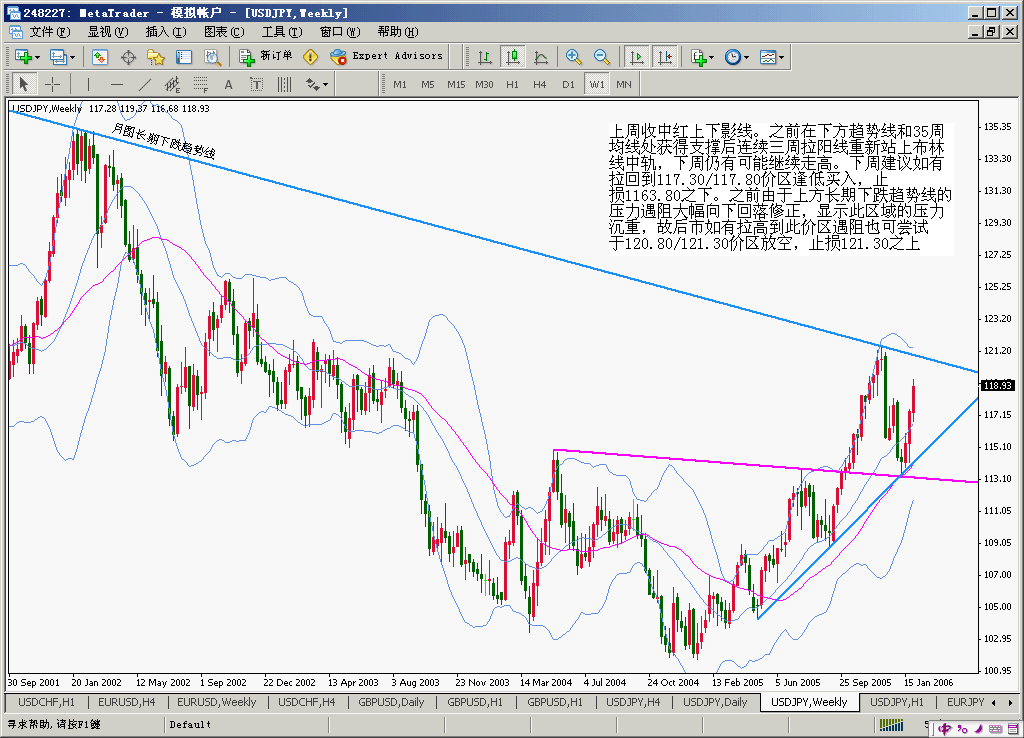Image resolution: width=1024 pixels, height=738 pixels.
Task: Click the 118.93 current price label
Action: coord(999,385)
